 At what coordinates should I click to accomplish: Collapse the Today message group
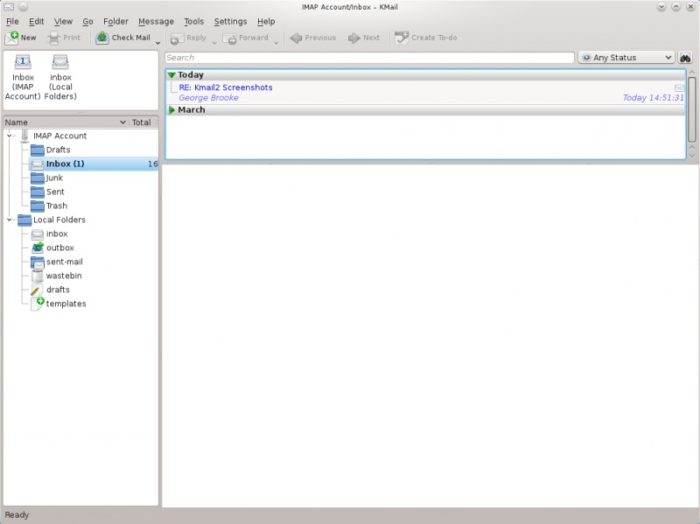[x=172, y=75]
